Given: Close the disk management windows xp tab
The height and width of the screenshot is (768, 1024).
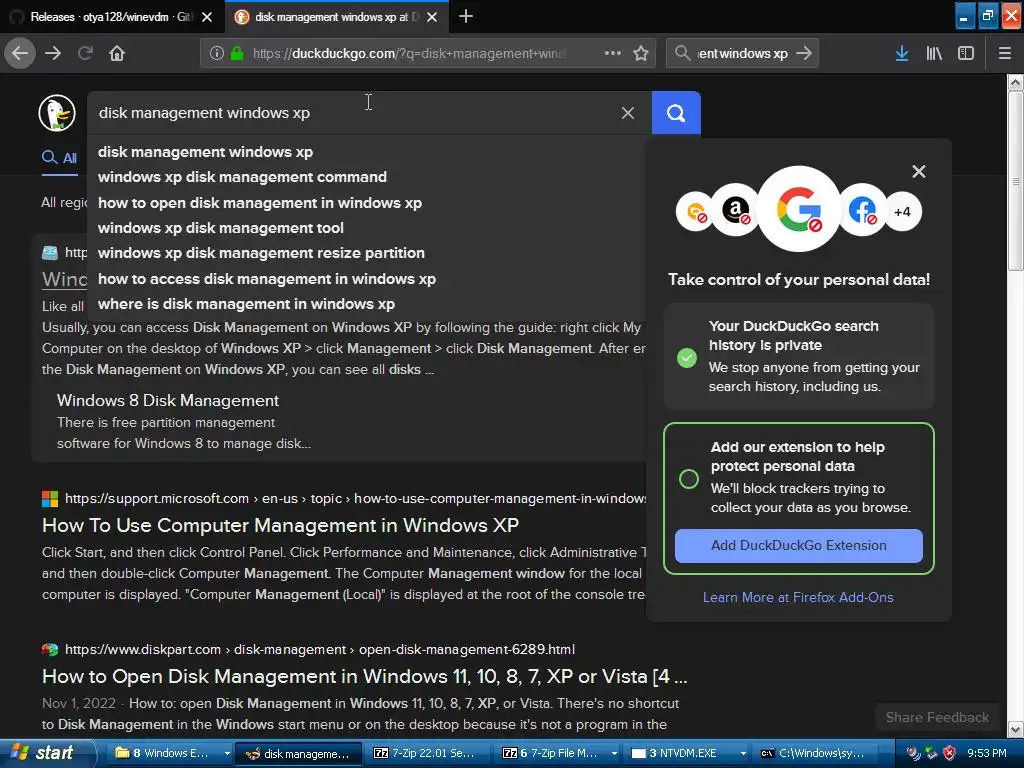Looking at the screenshot, I should [x=432, y=17].
